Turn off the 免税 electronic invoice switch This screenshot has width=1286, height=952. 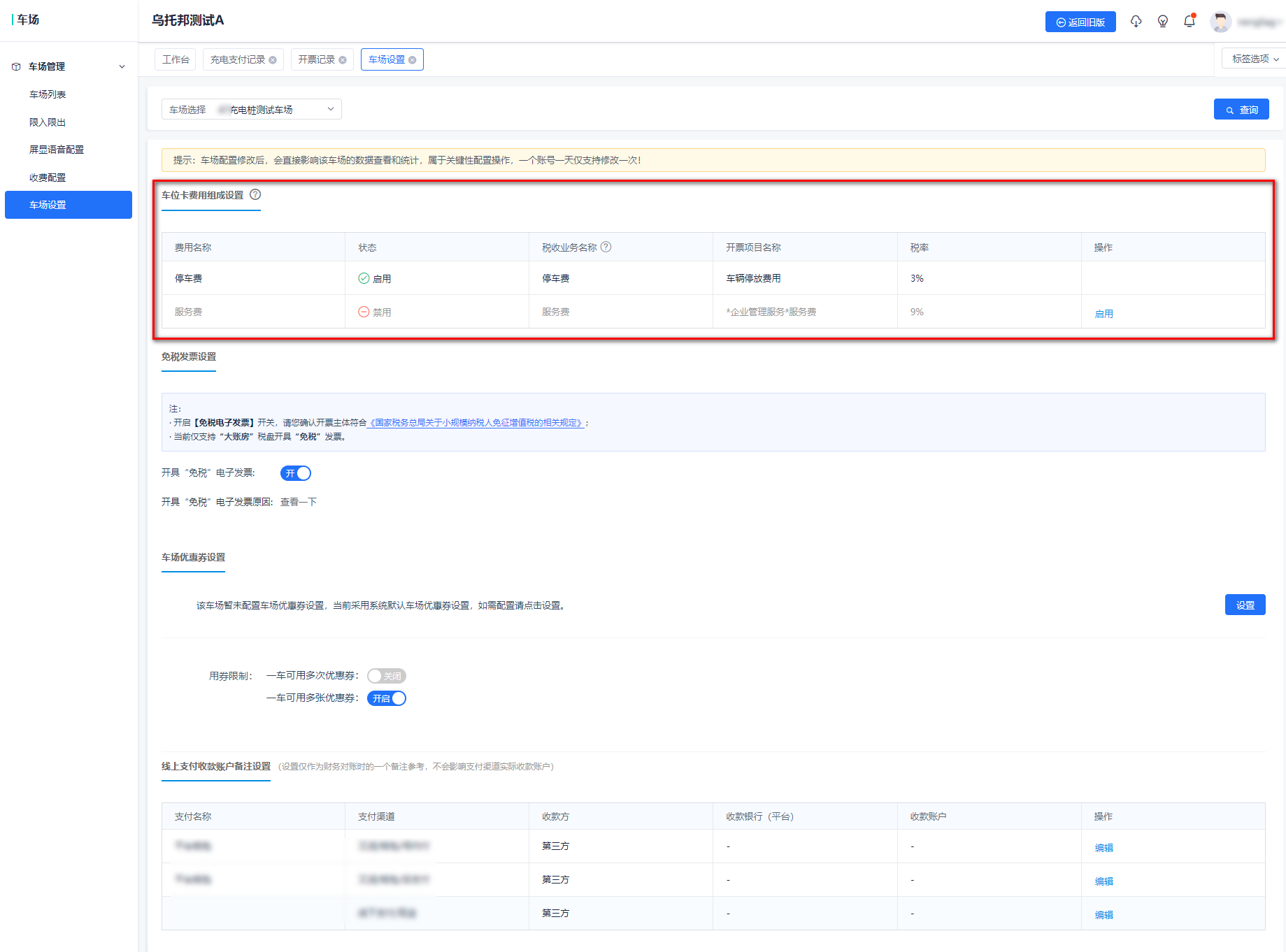[296, 473]
